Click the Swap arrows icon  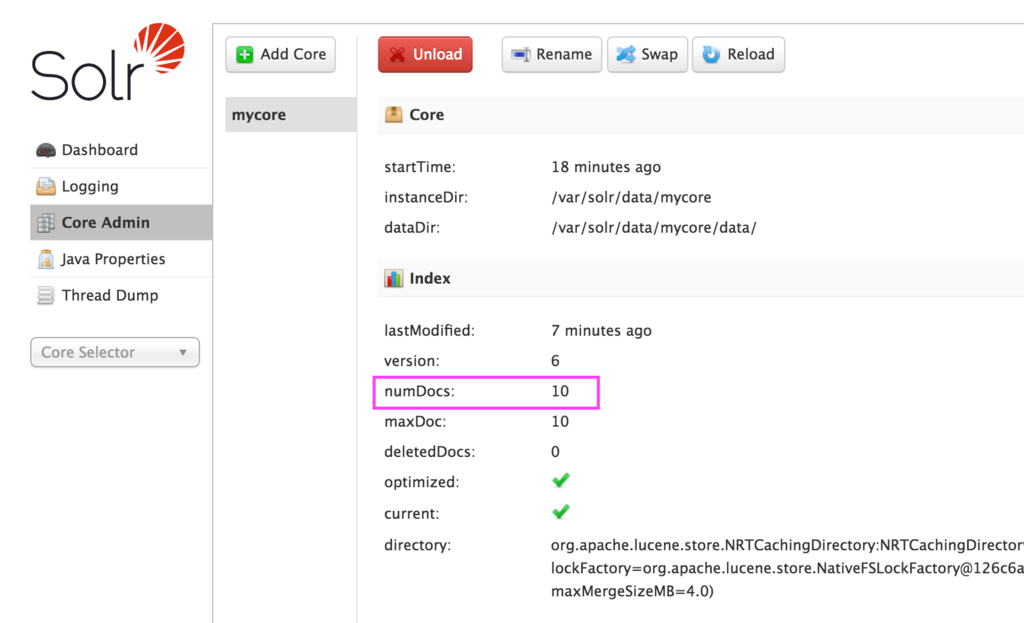[626, 54]
